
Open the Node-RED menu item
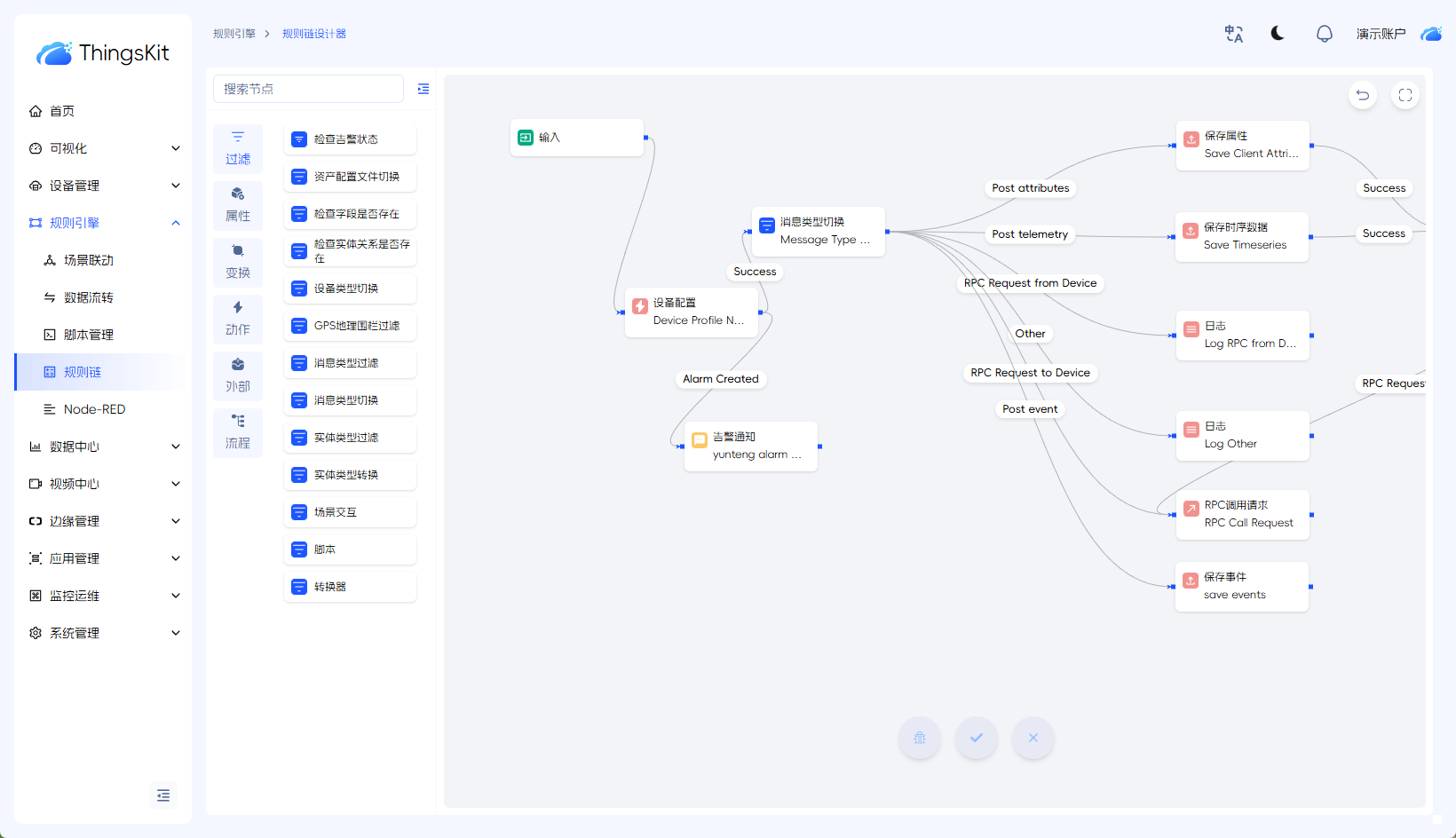94,409
